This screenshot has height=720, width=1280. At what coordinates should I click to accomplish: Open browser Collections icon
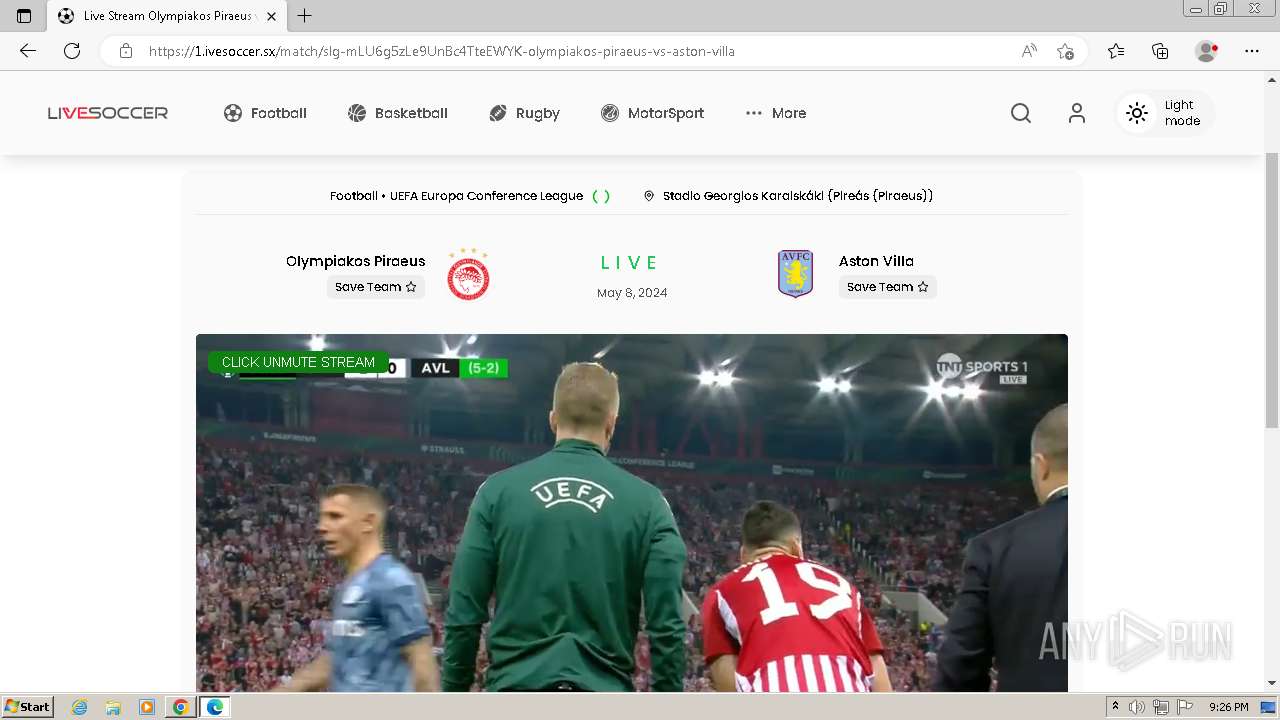(1160, 51)
